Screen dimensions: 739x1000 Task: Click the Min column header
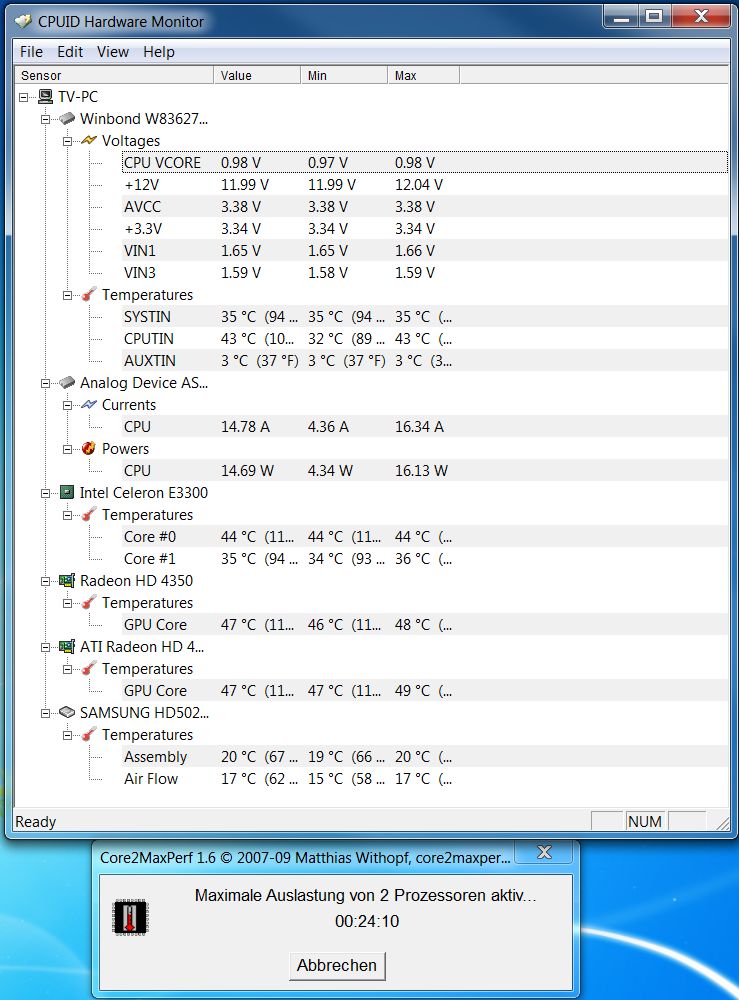coord(344,75)
